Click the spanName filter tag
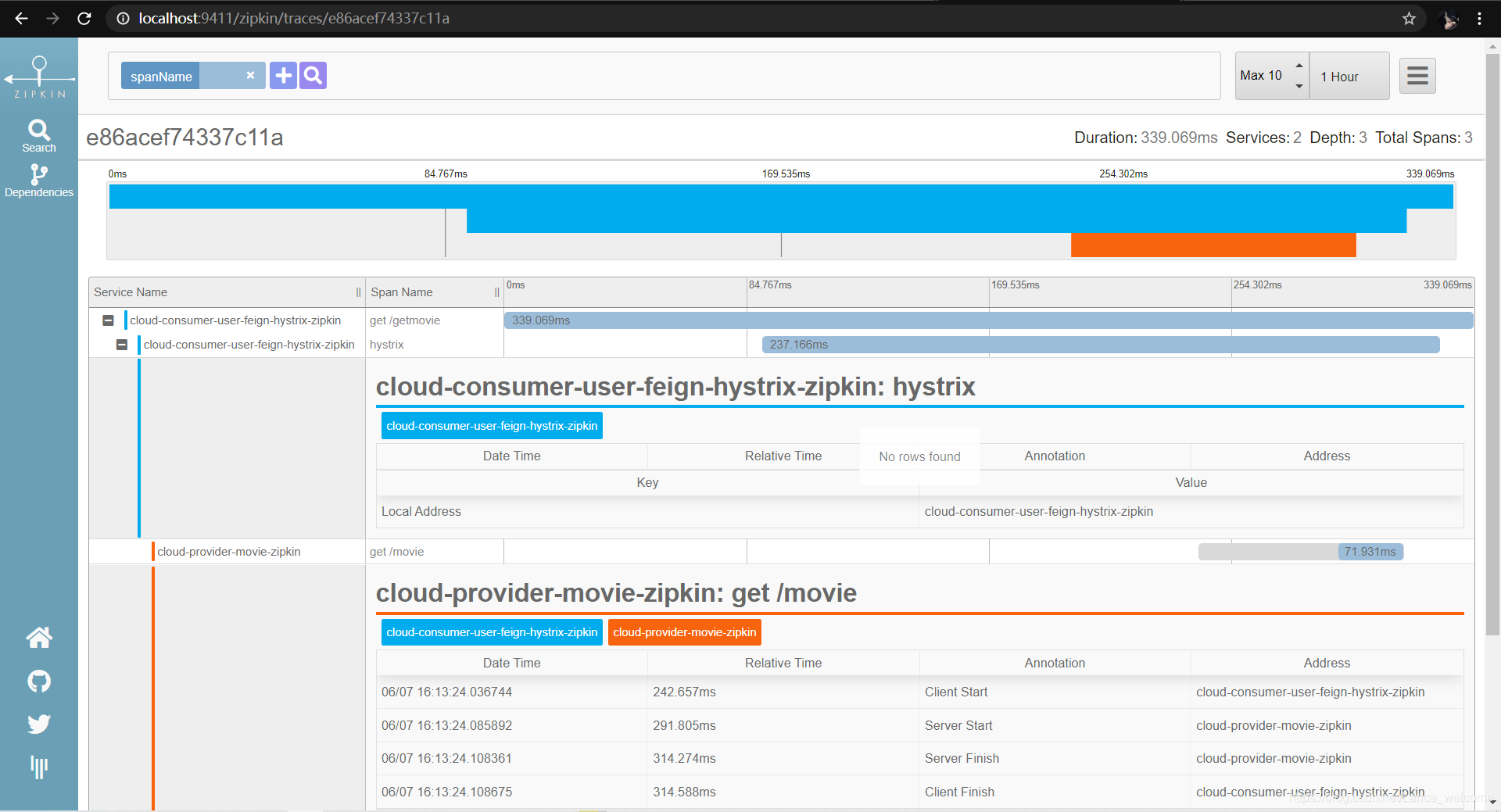The width and height of the screenshot is (1501, 812). tap(161, 76)
